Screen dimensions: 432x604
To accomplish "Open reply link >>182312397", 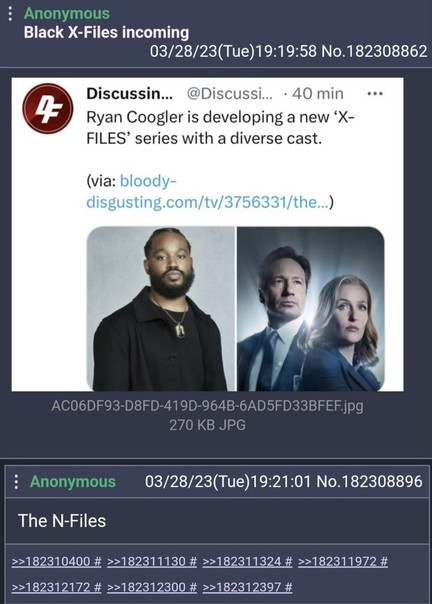I will [242, 587].
